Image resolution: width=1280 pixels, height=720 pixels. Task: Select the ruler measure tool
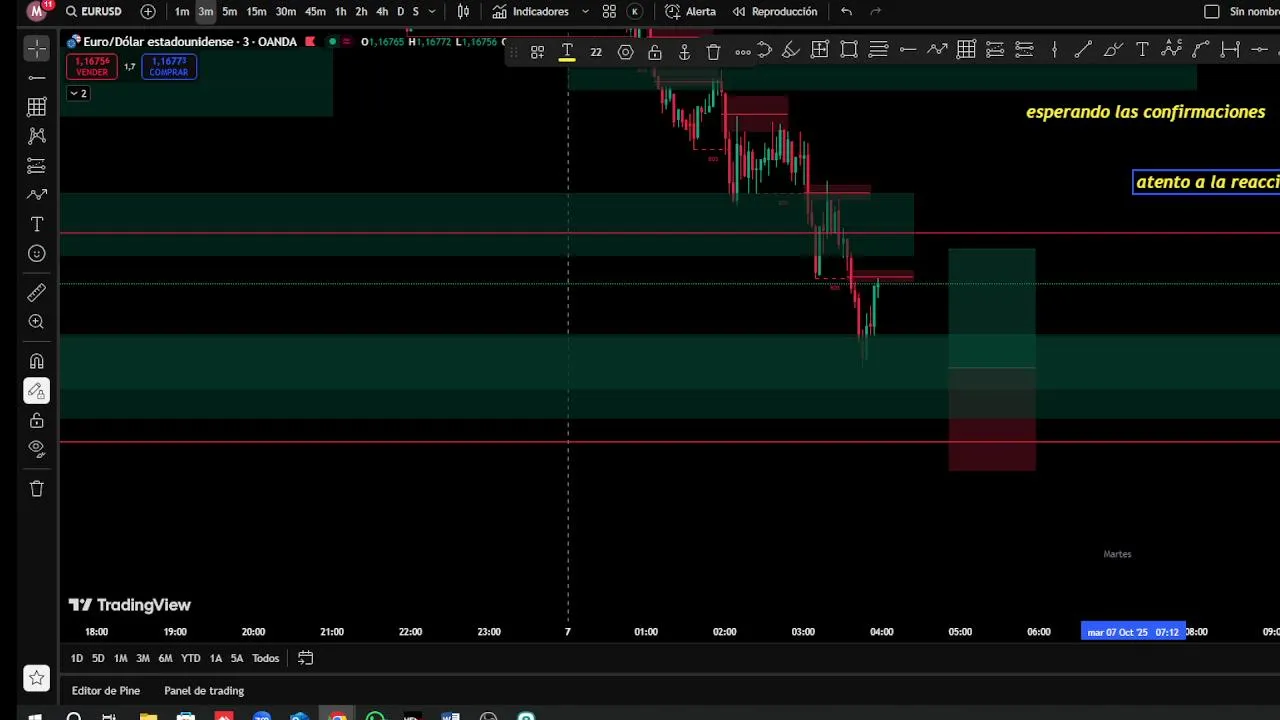click(36, 292)
